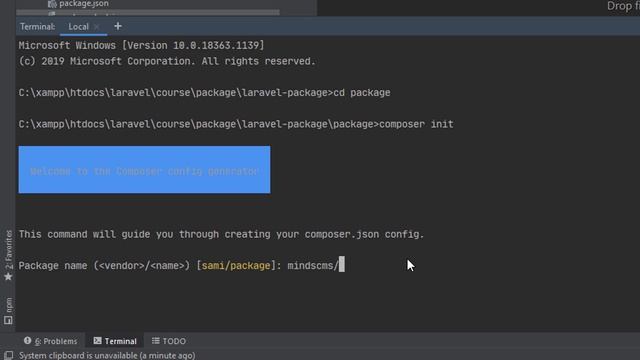
Task: Close the Local terminal session tab
Action: tap(97, 27)
